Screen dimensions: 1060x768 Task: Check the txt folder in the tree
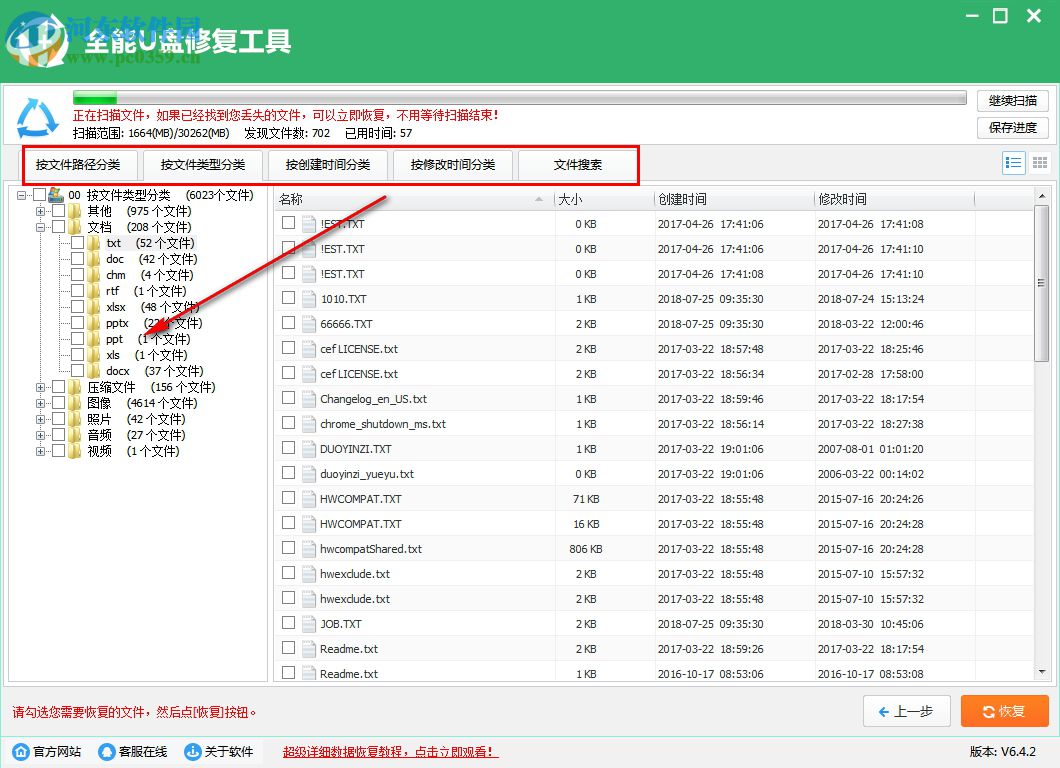click(77, 242)
